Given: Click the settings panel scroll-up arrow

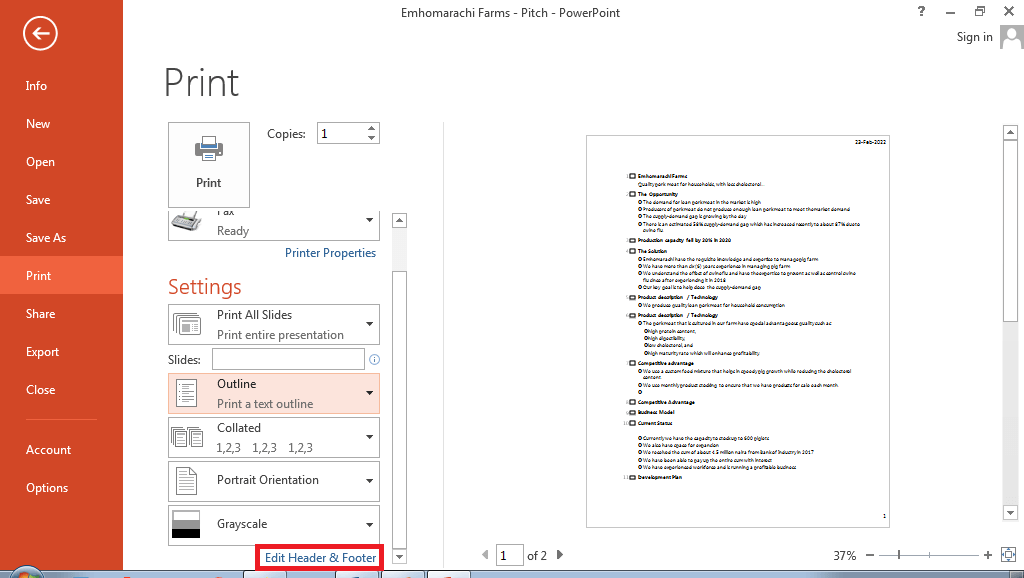Looking at the screenshot, I should [x=400, y=221].
